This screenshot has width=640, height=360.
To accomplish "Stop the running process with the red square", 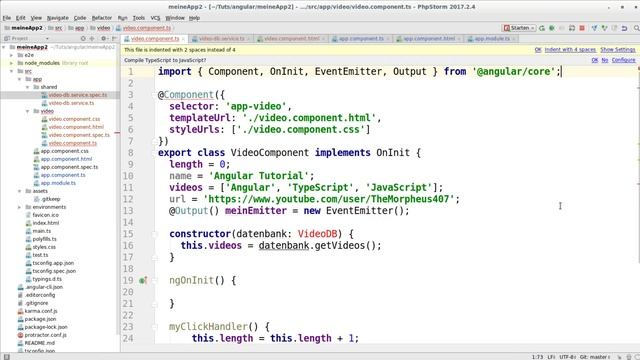I will pos(582,28).
